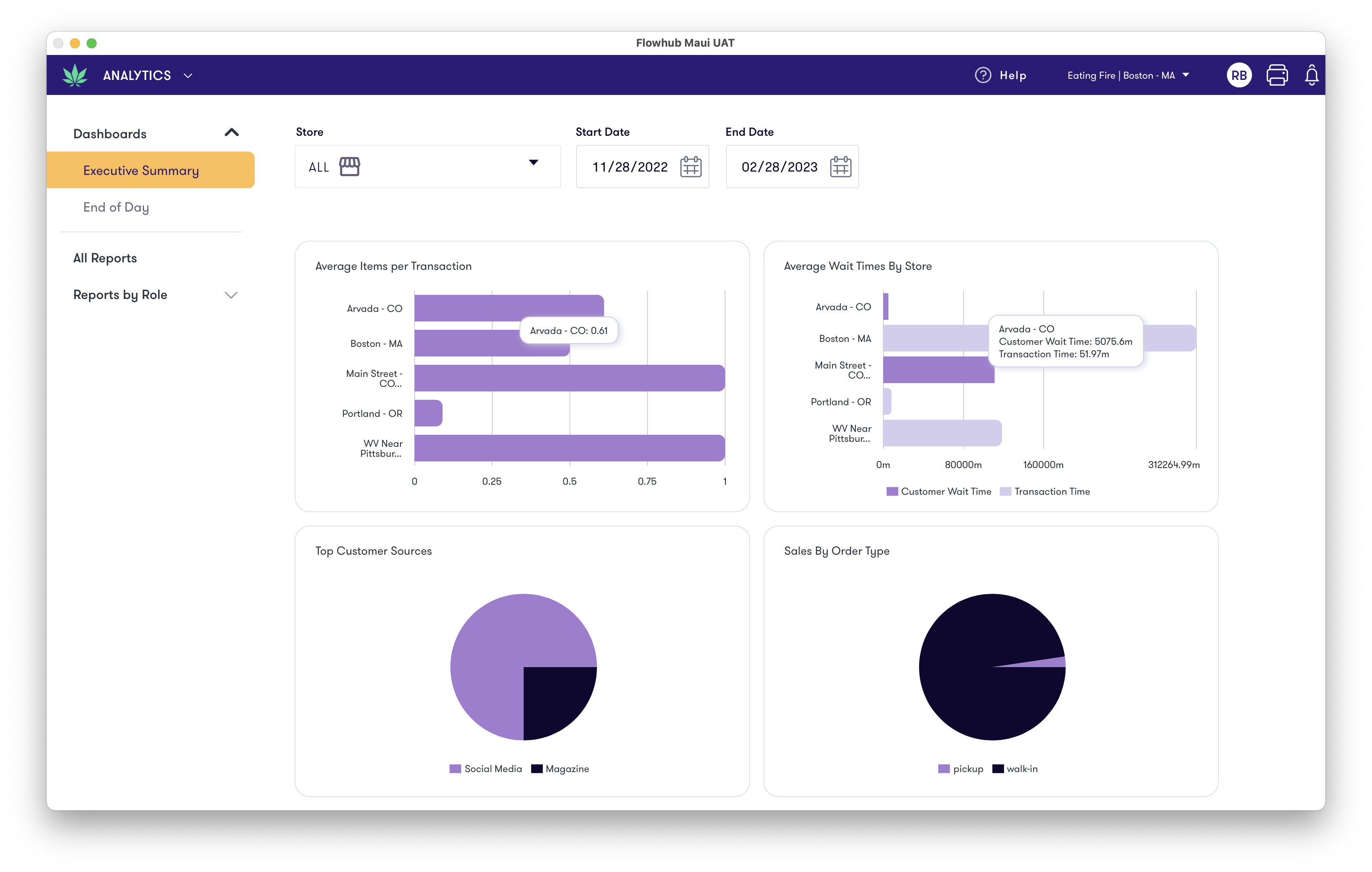Open the printer icon in header
The width and height of the screenshot is (1372, 872).
point(1277,75)
